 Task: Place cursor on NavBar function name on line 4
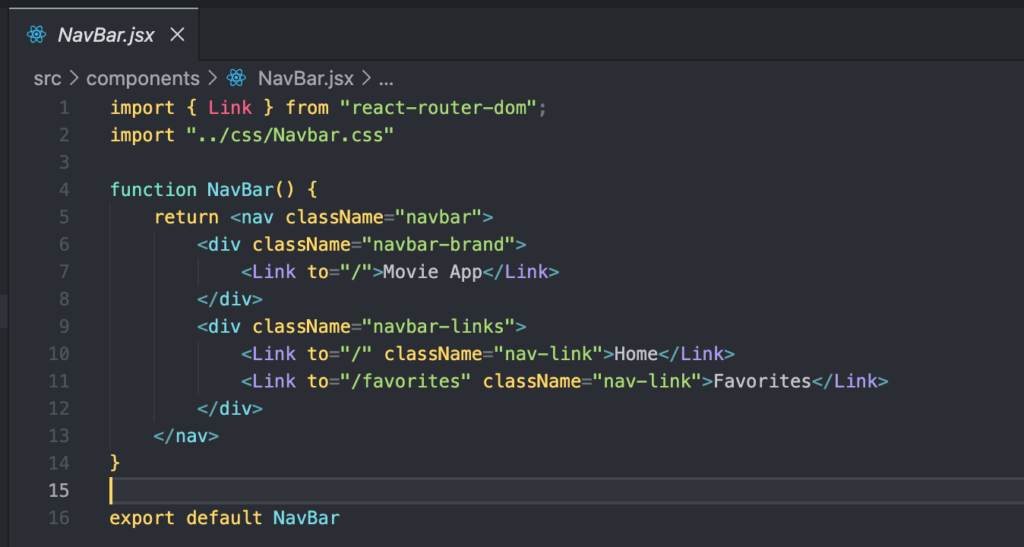[x=239, y=190]
